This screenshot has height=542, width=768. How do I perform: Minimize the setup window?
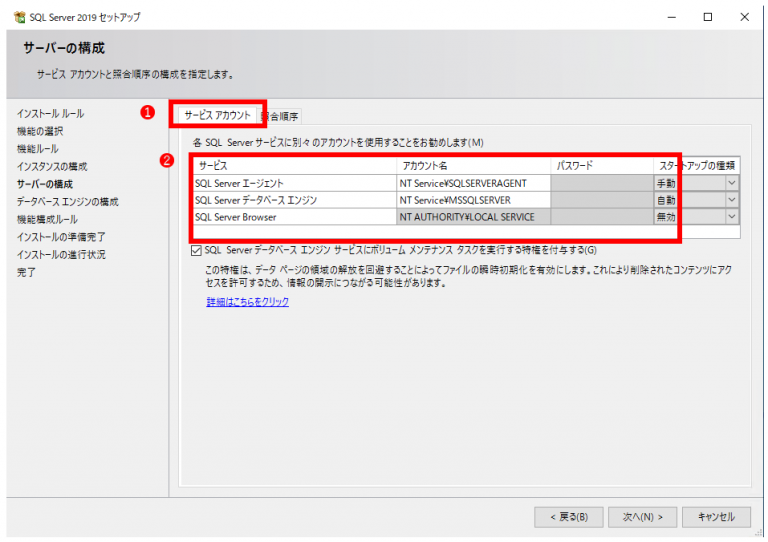(672, 17)
